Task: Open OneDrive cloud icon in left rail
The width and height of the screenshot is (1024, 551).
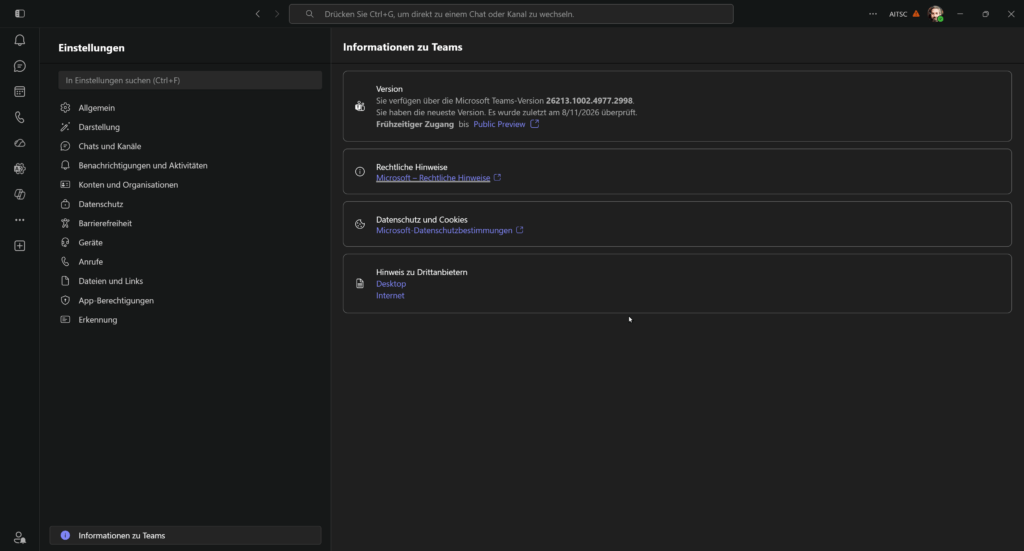Action: [x=20, y=143]
